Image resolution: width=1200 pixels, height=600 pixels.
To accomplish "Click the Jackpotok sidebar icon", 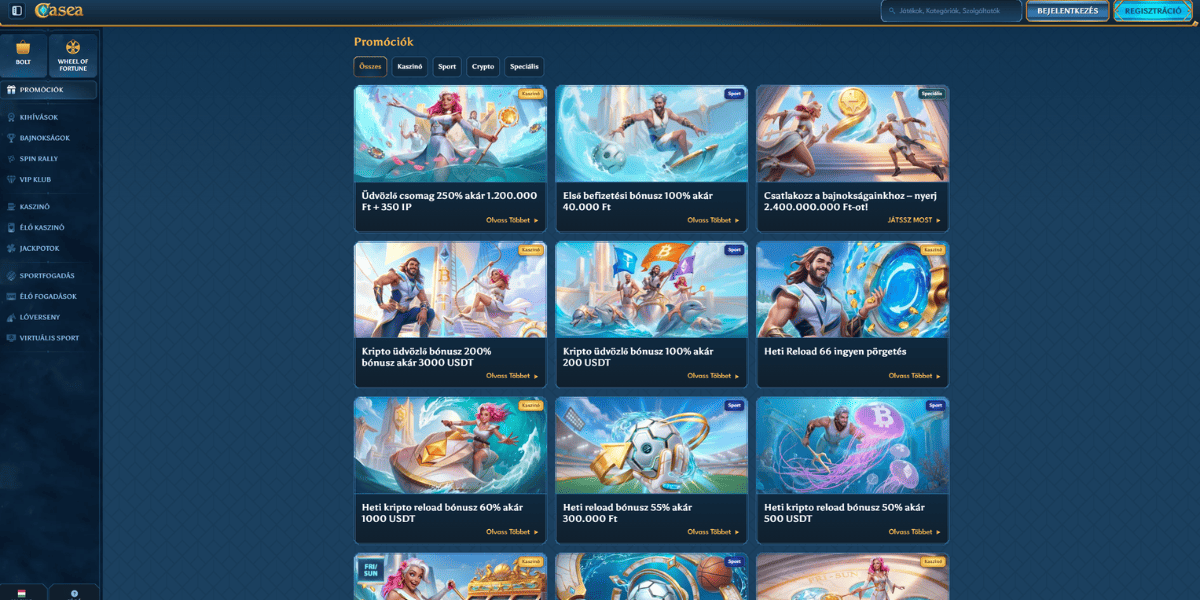I will pos(11,248).
